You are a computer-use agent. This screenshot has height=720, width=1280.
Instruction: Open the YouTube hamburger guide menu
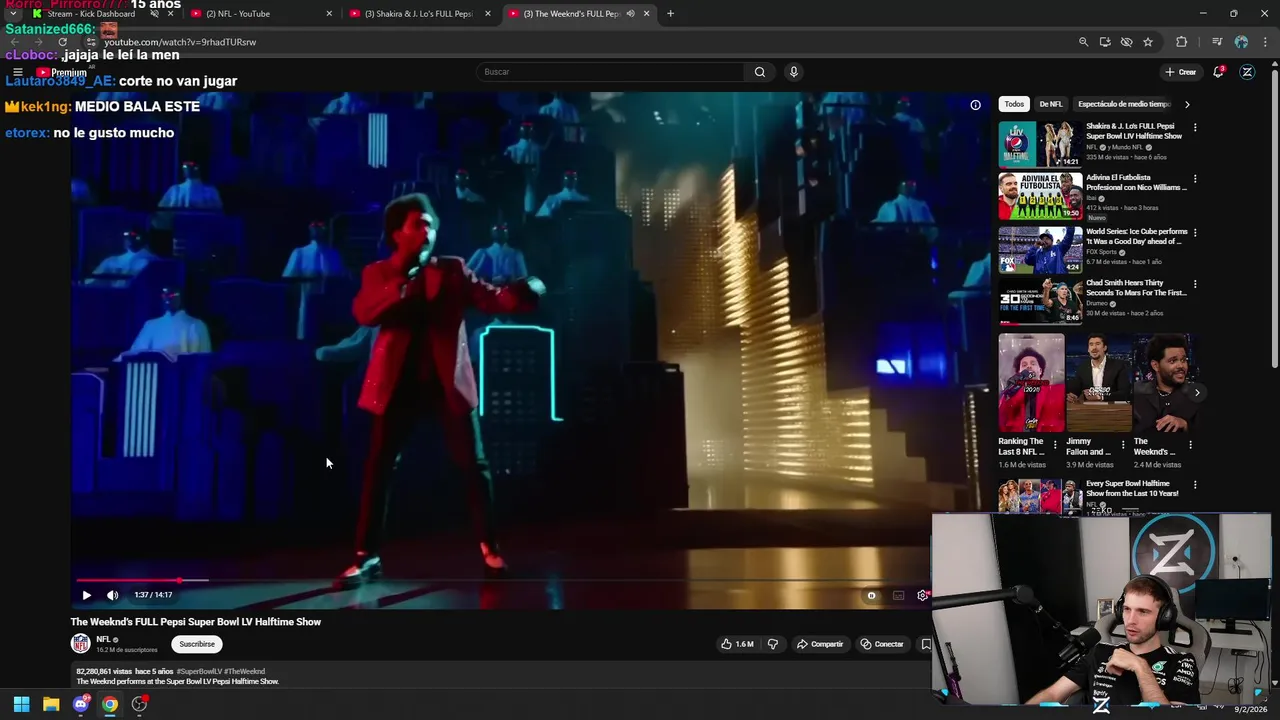click(x=17, y=72)
